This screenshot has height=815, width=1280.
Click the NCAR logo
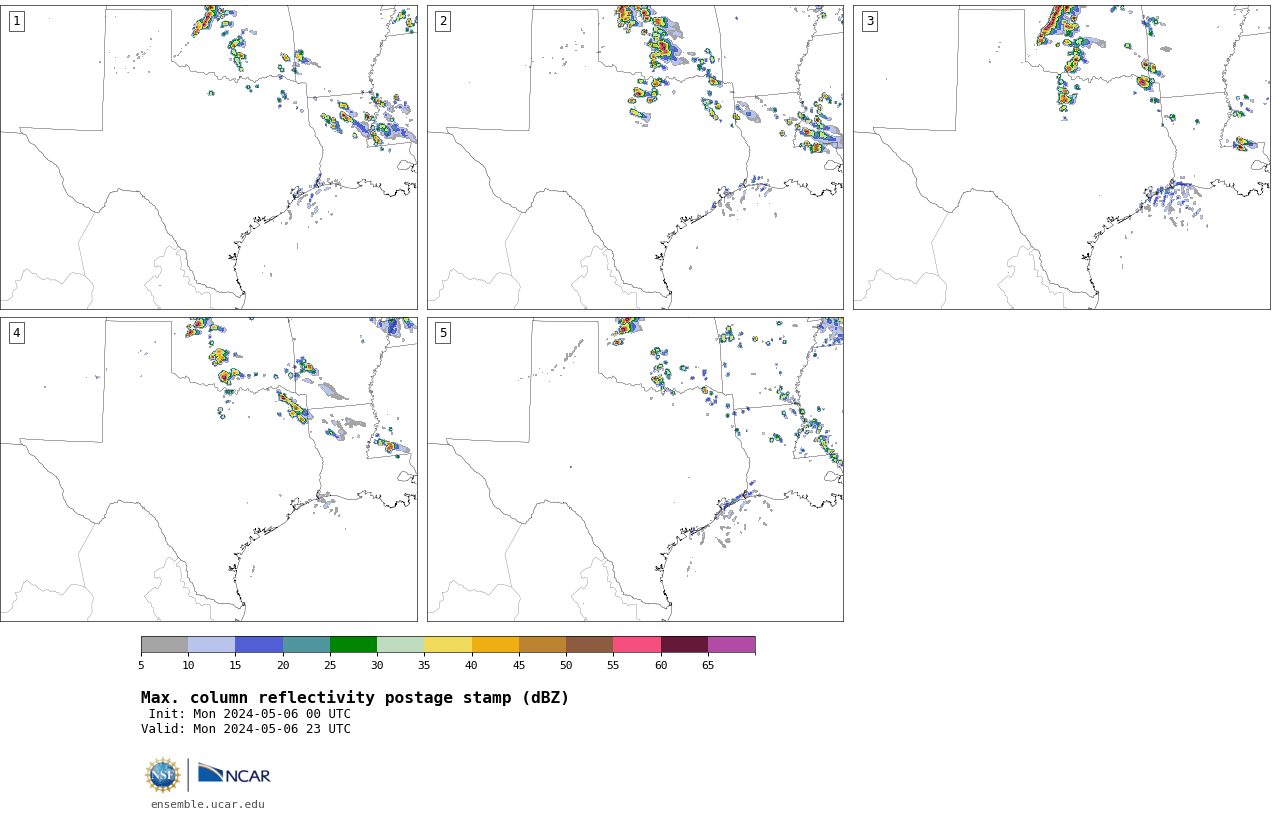[234, 775]
